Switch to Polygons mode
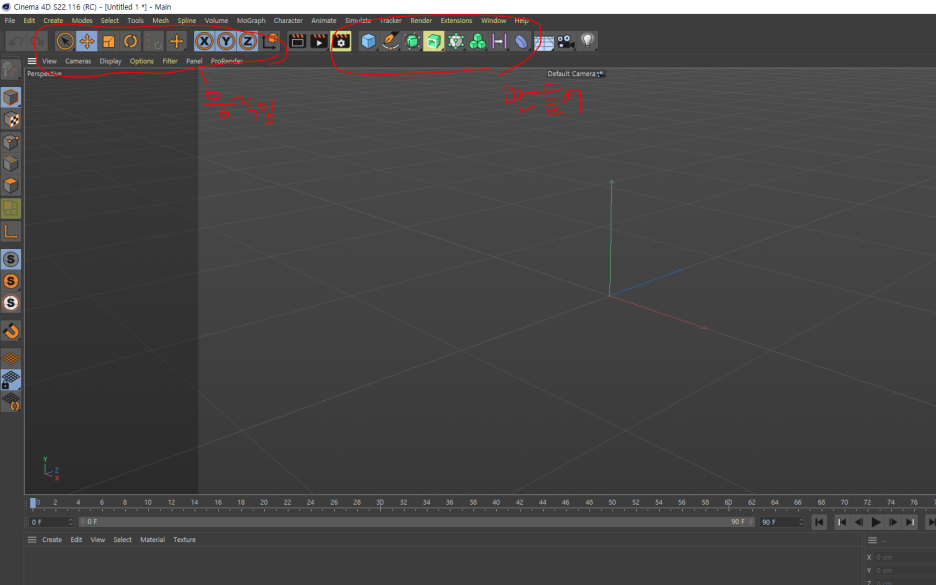Screen dimensions: 936x585 click(11, 186)
